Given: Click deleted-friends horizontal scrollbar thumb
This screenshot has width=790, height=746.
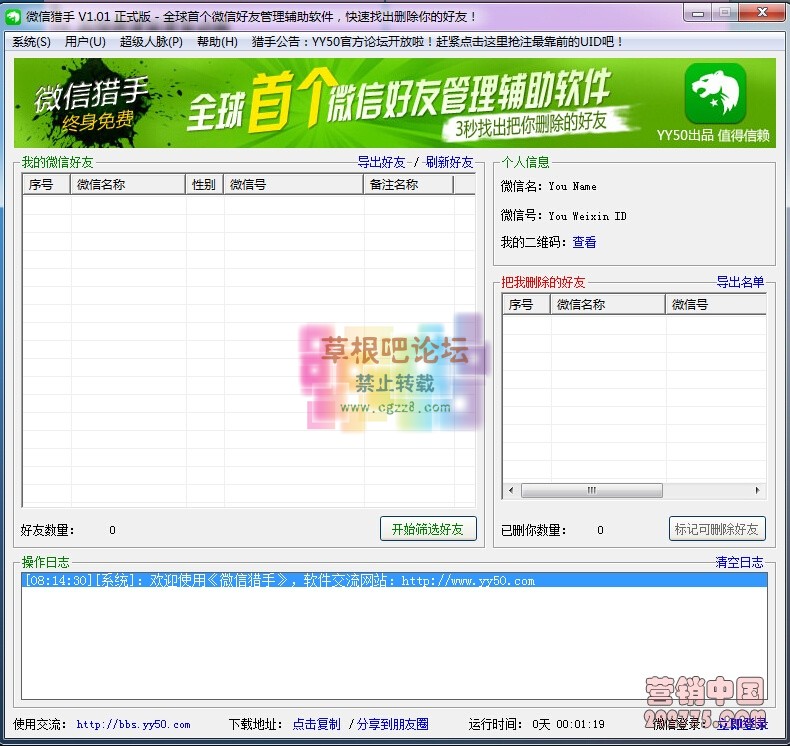Looking at the screenshot, I should click(x=591, y=490).
